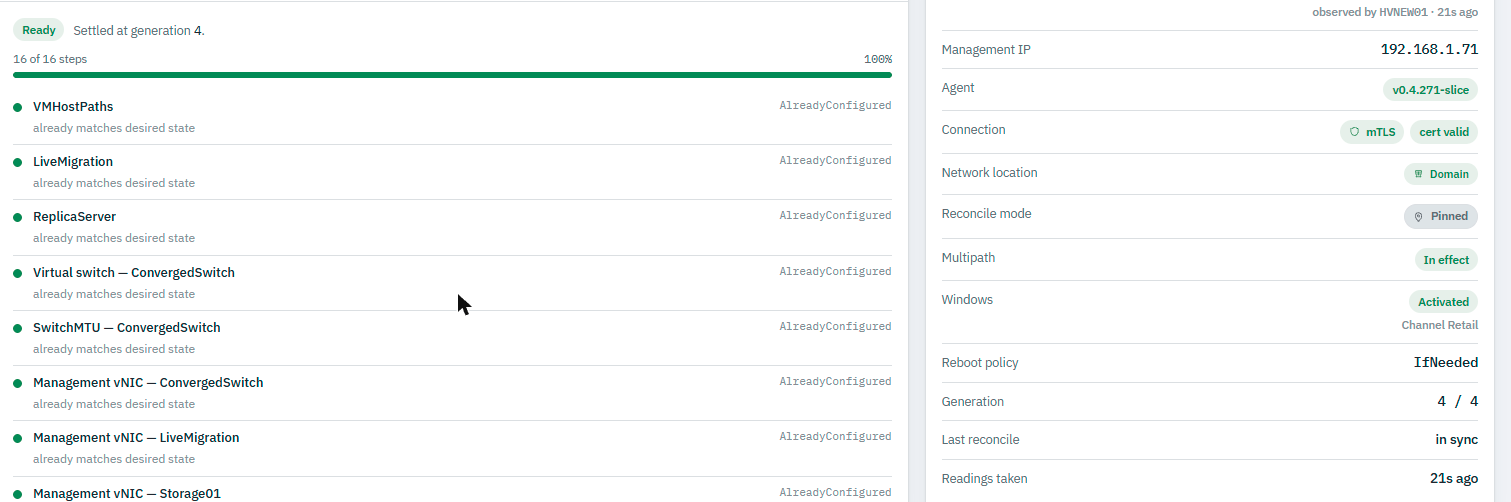The width and height of the screenshot is (1511, 502).
Task: Click AlreadyConfigured status for LiveMigration
Action: click(835, 160)
